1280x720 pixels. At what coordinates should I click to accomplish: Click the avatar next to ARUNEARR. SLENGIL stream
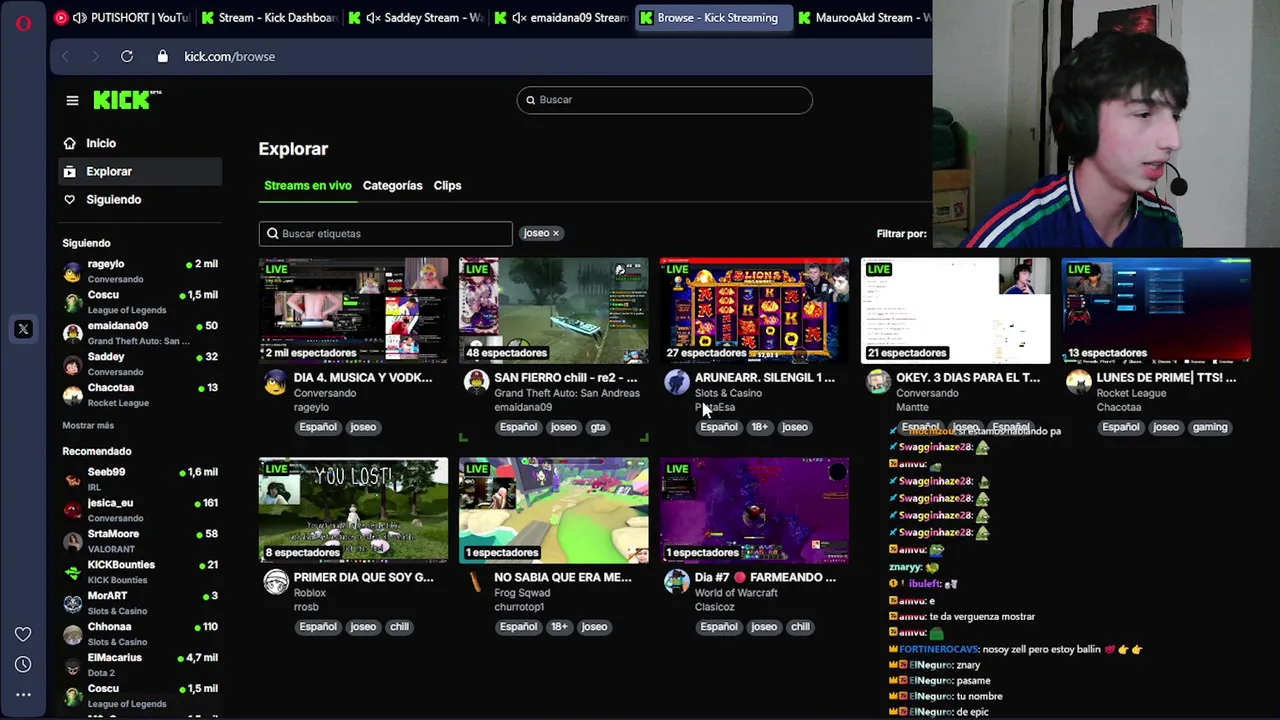(677, 382)
